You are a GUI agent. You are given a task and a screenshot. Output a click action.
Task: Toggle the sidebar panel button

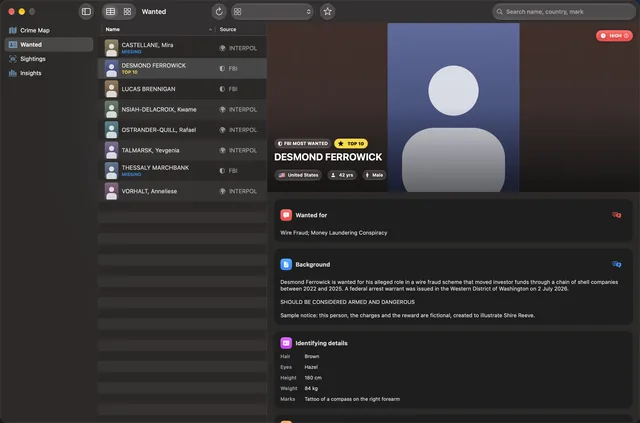pyautogui.click(x=86, y=11)
